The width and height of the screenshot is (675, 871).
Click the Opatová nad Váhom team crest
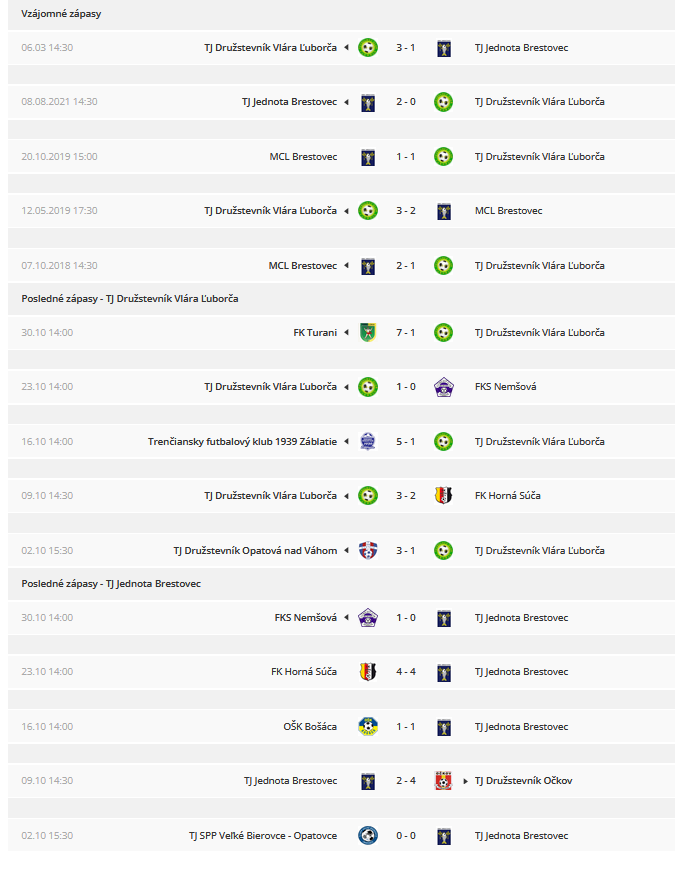(368, 550)
